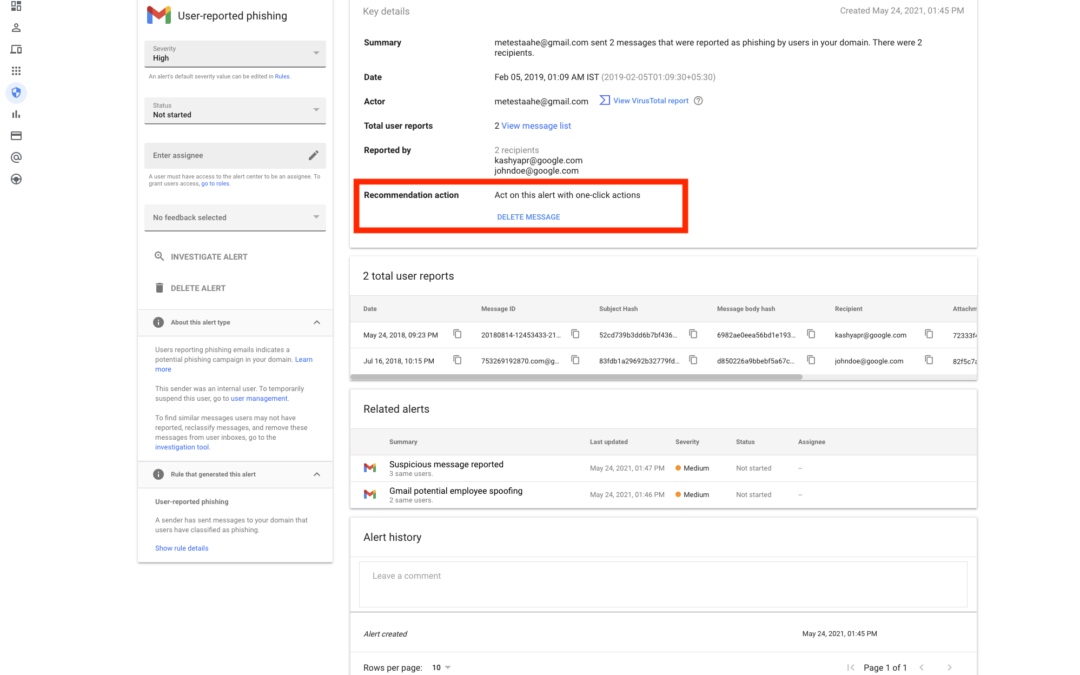Collapse the Rule that generated this alert section
The image size is (1080, 675).
click(317, 475)
